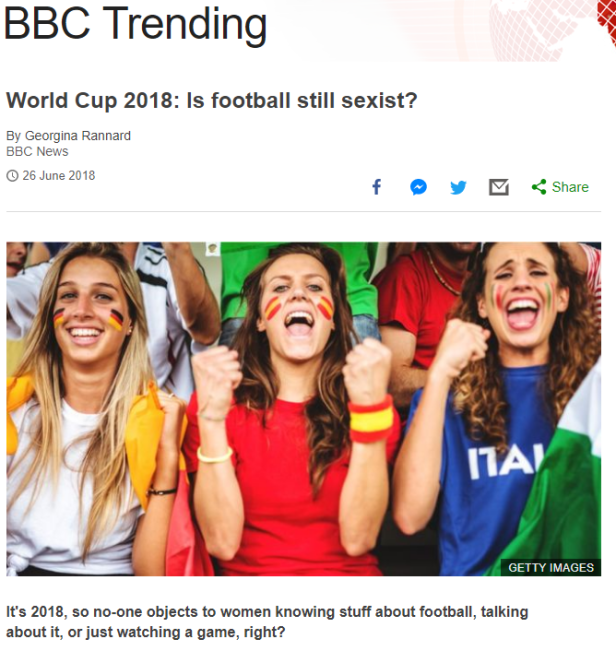
Task: Click the blue ITALIA shirt in the photo
Action: click(x=490, y=470)
